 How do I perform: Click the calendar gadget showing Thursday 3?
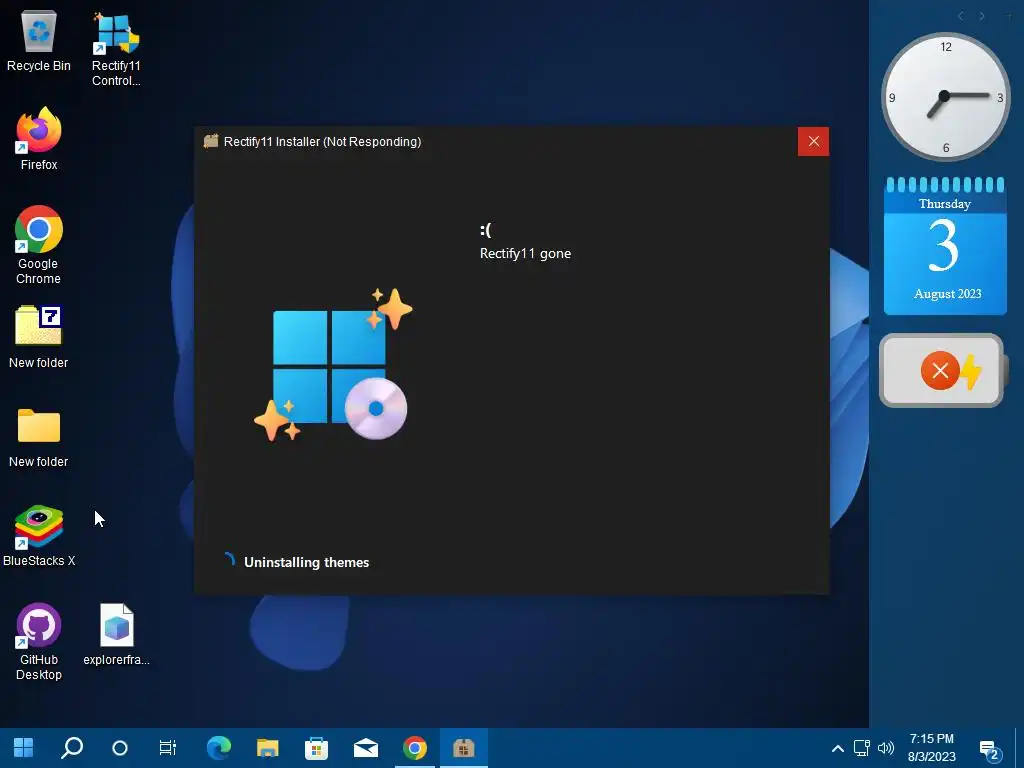[945, 246]
